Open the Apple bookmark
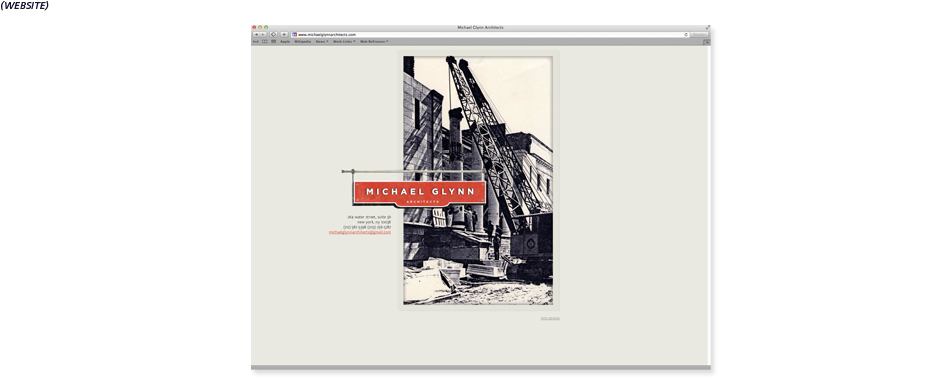 click(285, 41)
